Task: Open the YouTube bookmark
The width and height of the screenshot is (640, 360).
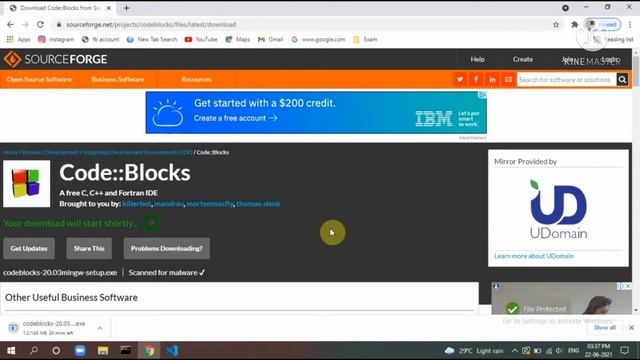Action: tap(201, 39)
